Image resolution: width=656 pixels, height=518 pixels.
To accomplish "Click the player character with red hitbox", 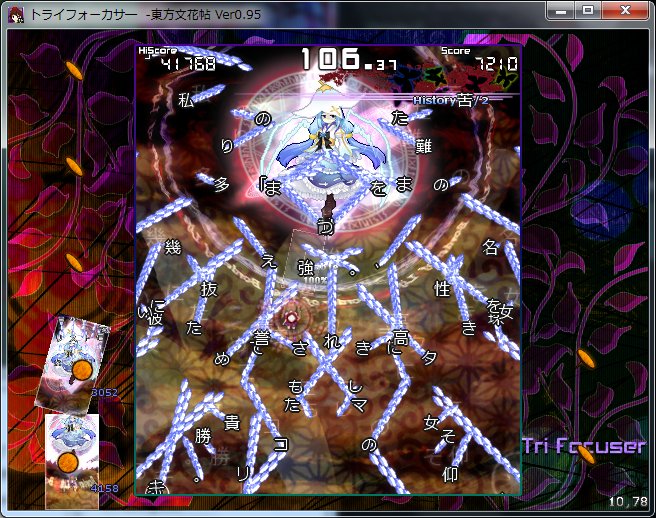I will [290, 319].
